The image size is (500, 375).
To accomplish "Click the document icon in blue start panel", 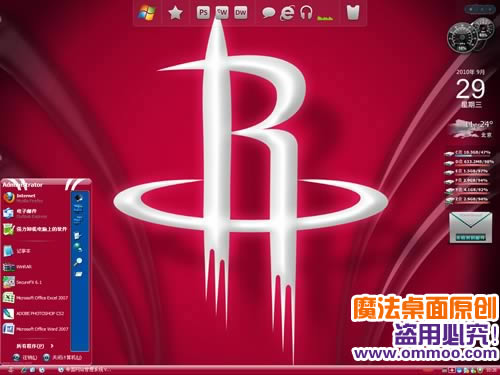I will click(78, 236).
